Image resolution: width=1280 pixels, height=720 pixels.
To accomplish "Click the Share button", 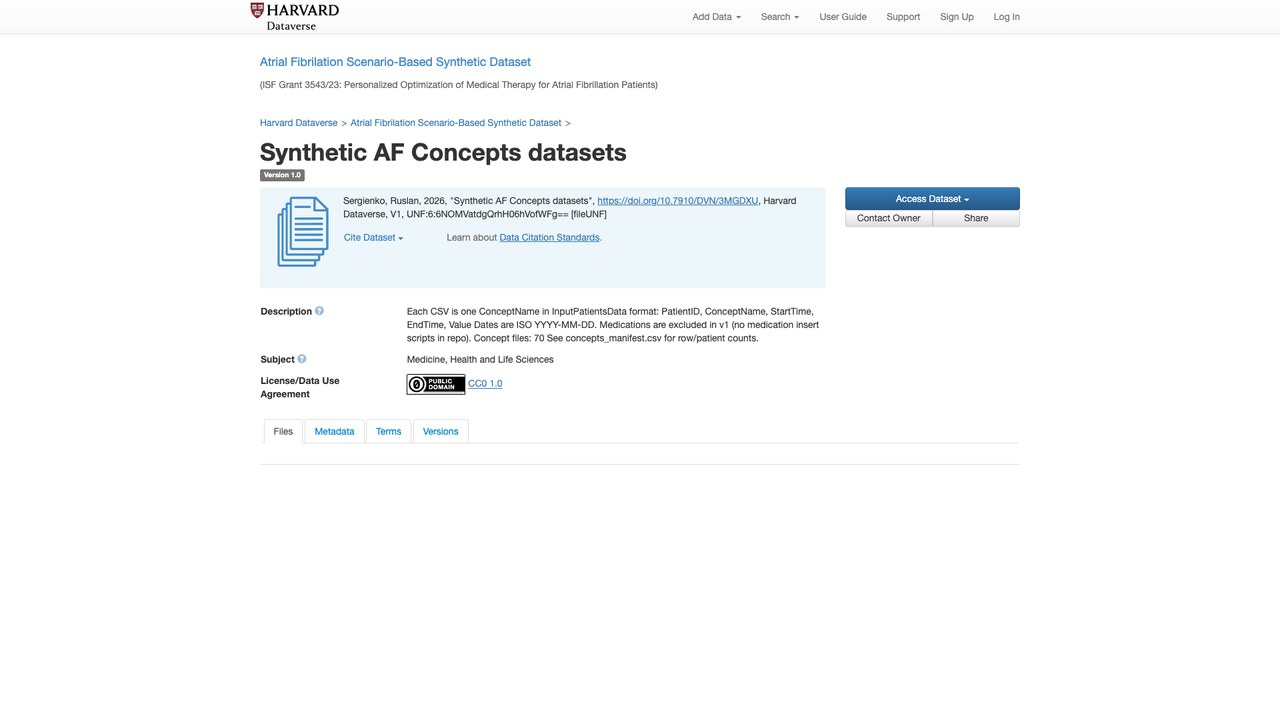I will pos(976,218).
